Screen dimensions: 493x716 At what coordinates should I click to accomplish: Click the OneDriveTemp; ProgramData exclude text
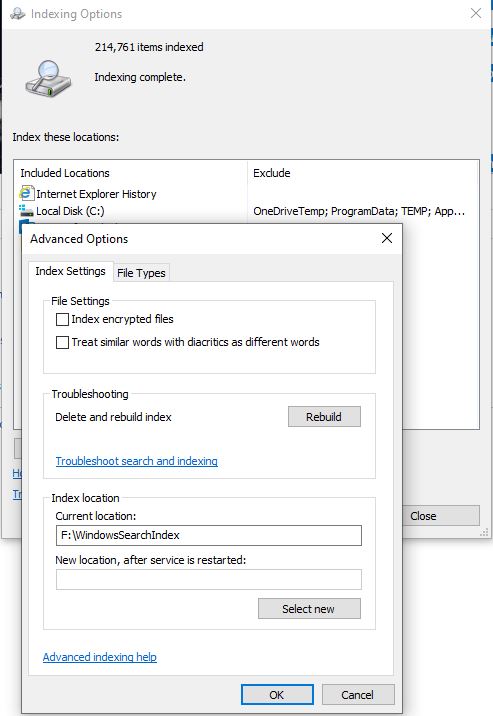click(x=359, y=211)
